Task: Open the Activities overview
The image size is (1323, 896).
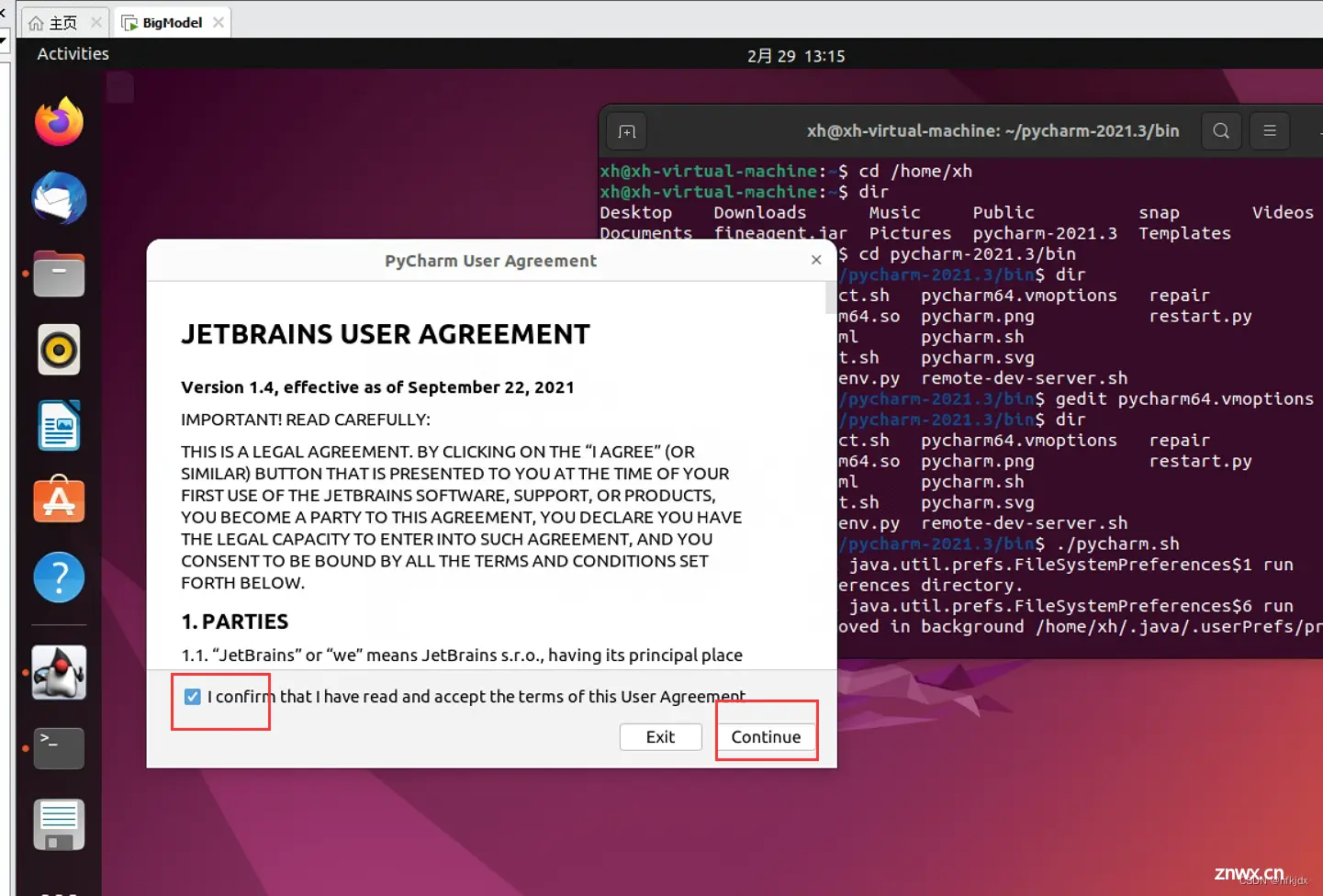Action: coord(73,54)
